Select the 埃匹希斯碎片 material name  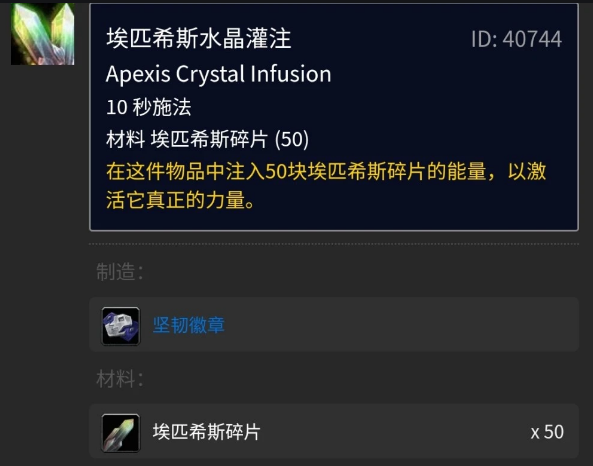(x=206, y=432)
